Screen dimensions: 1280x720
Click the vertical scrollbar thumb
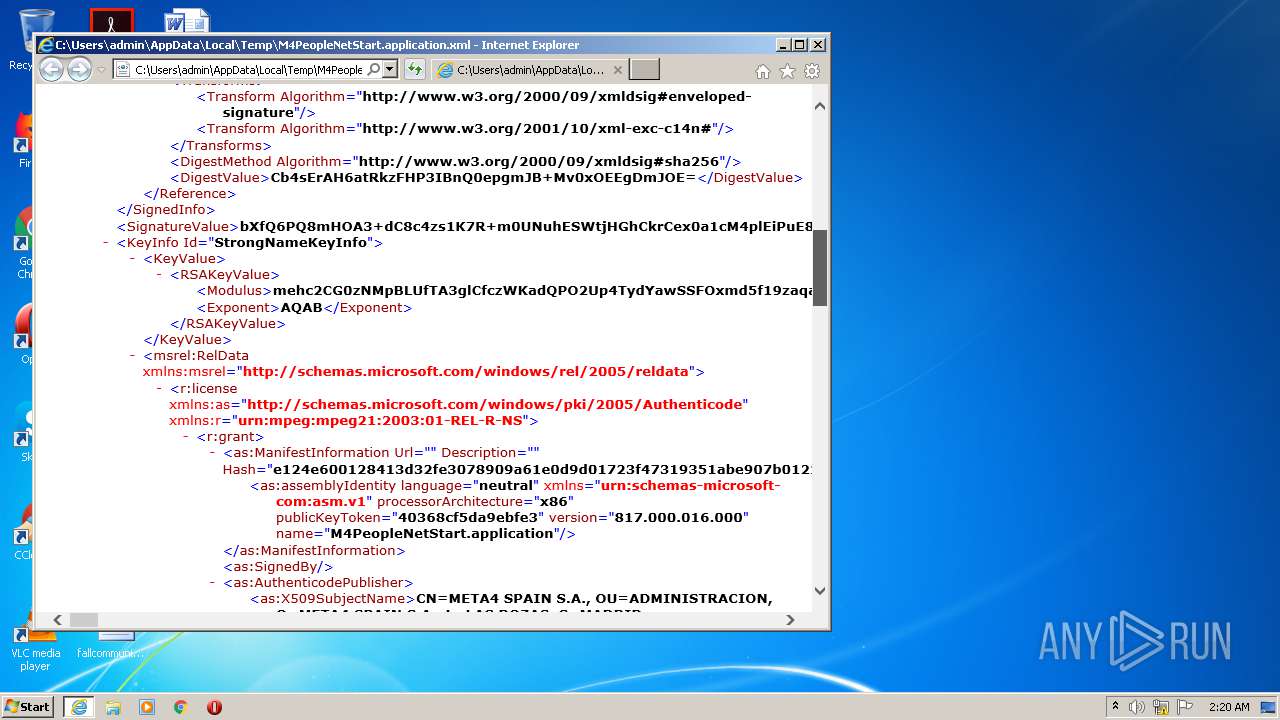pyautogui.click(x=820, y=267)
